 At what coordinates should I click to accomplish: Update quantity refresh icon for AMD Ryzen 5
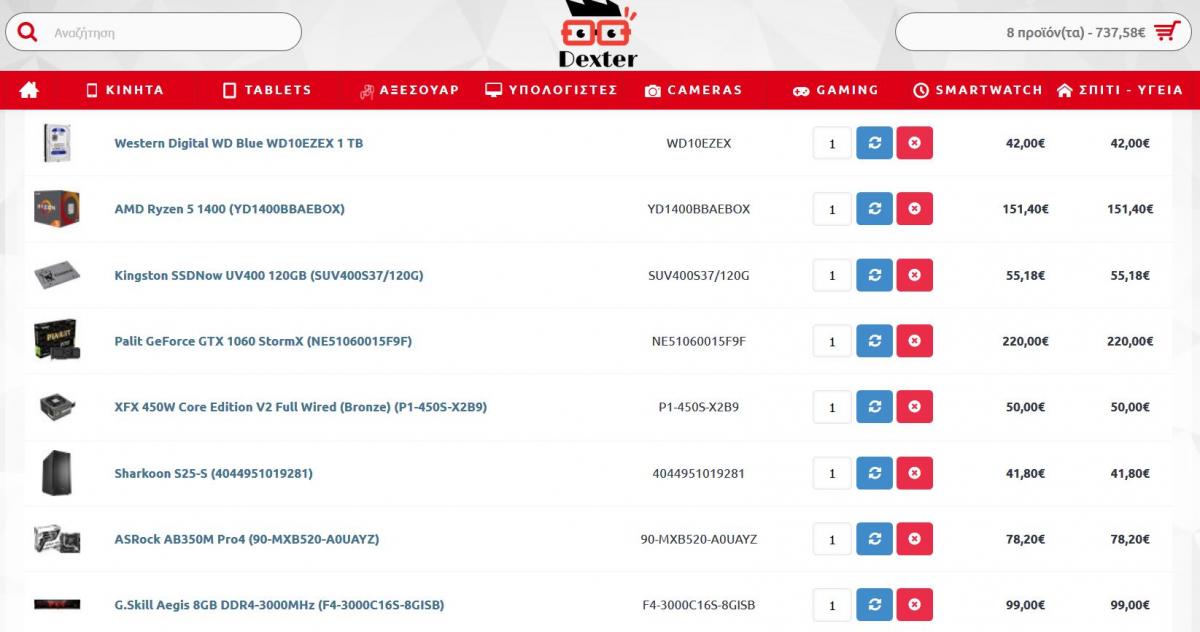click(x=874, y=209)
